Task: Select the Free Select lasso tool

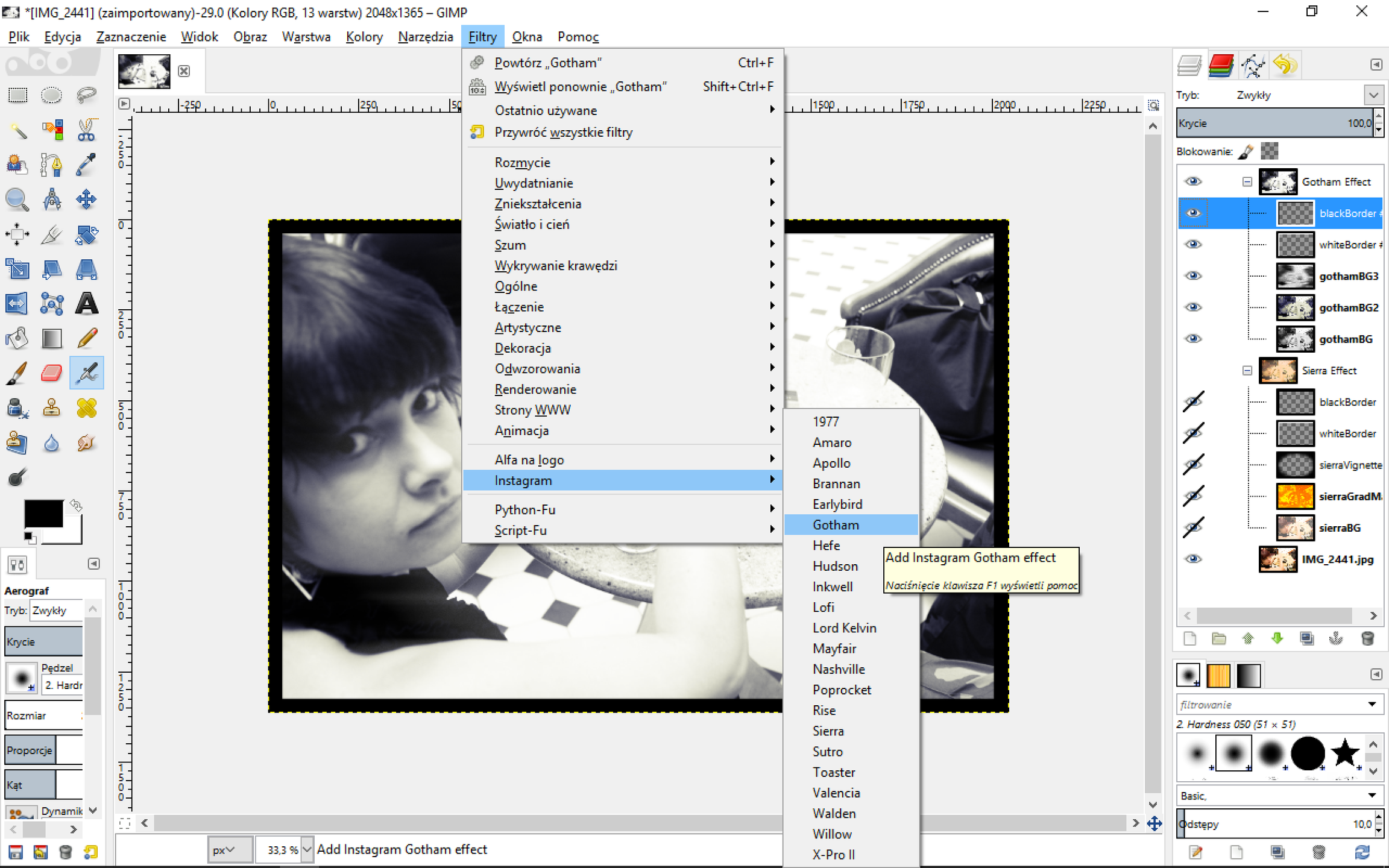Action: click(86, 95)
